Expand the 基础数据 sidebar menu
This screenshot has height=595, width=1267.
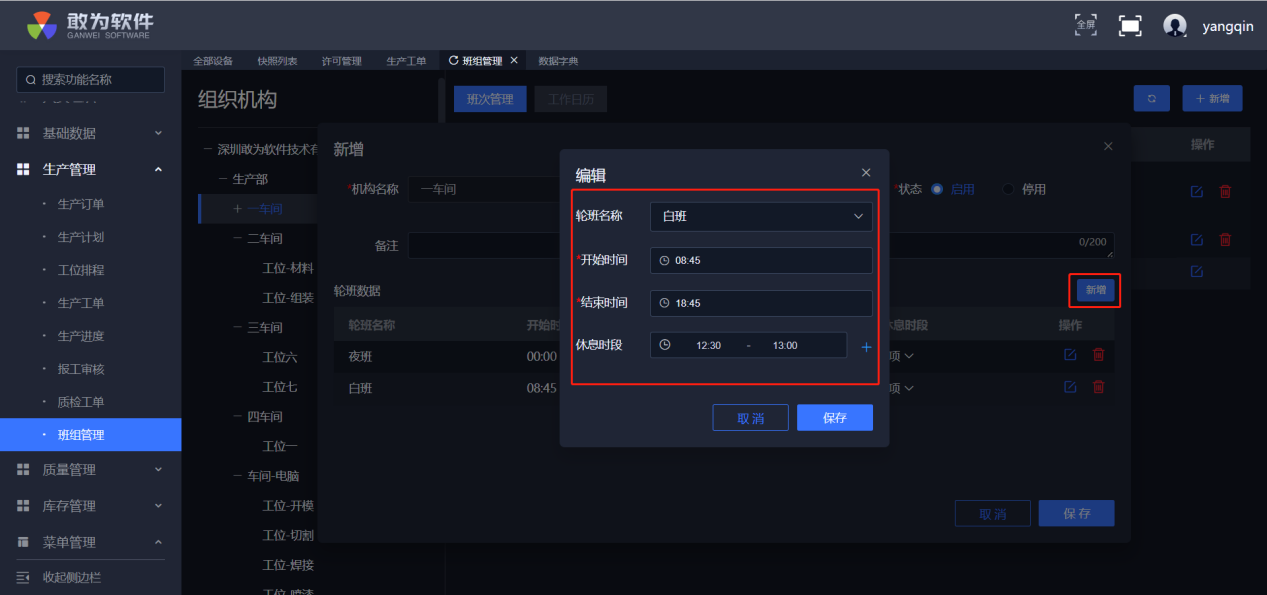click(x=158, y=133)
